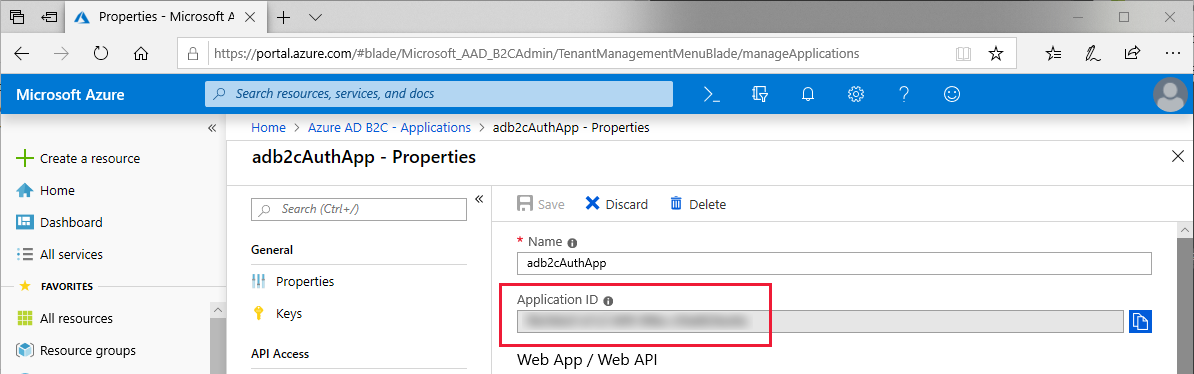Open the Azure Cloud Shell icon
This screenshot has width=1194, height=374.
coord(711,94)
